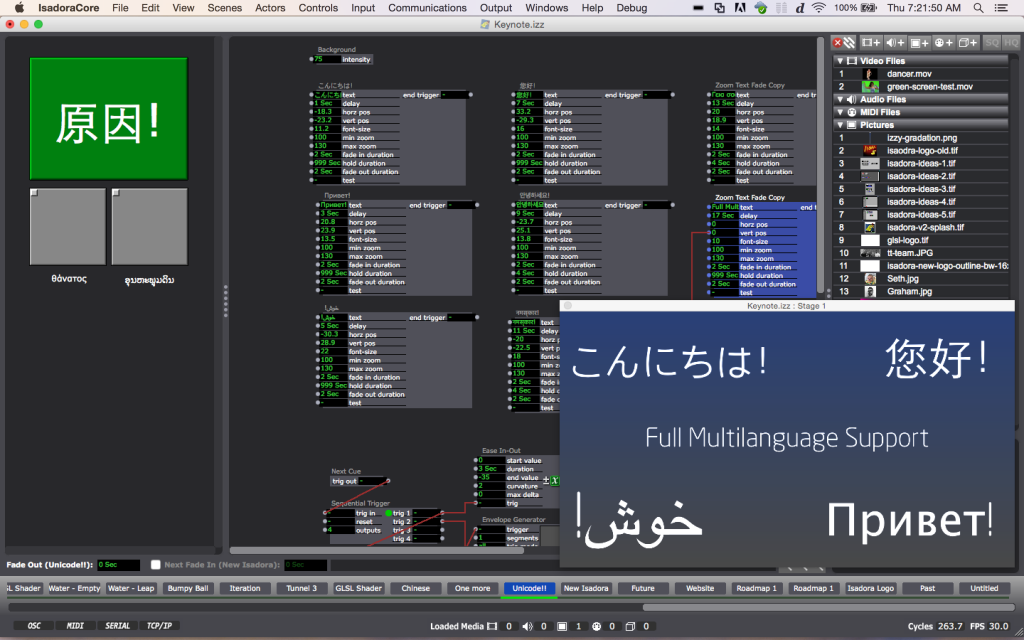The image size is (1024, 640).
Task: Toggle the OSC status indicator
Action: tap(33, 626)
